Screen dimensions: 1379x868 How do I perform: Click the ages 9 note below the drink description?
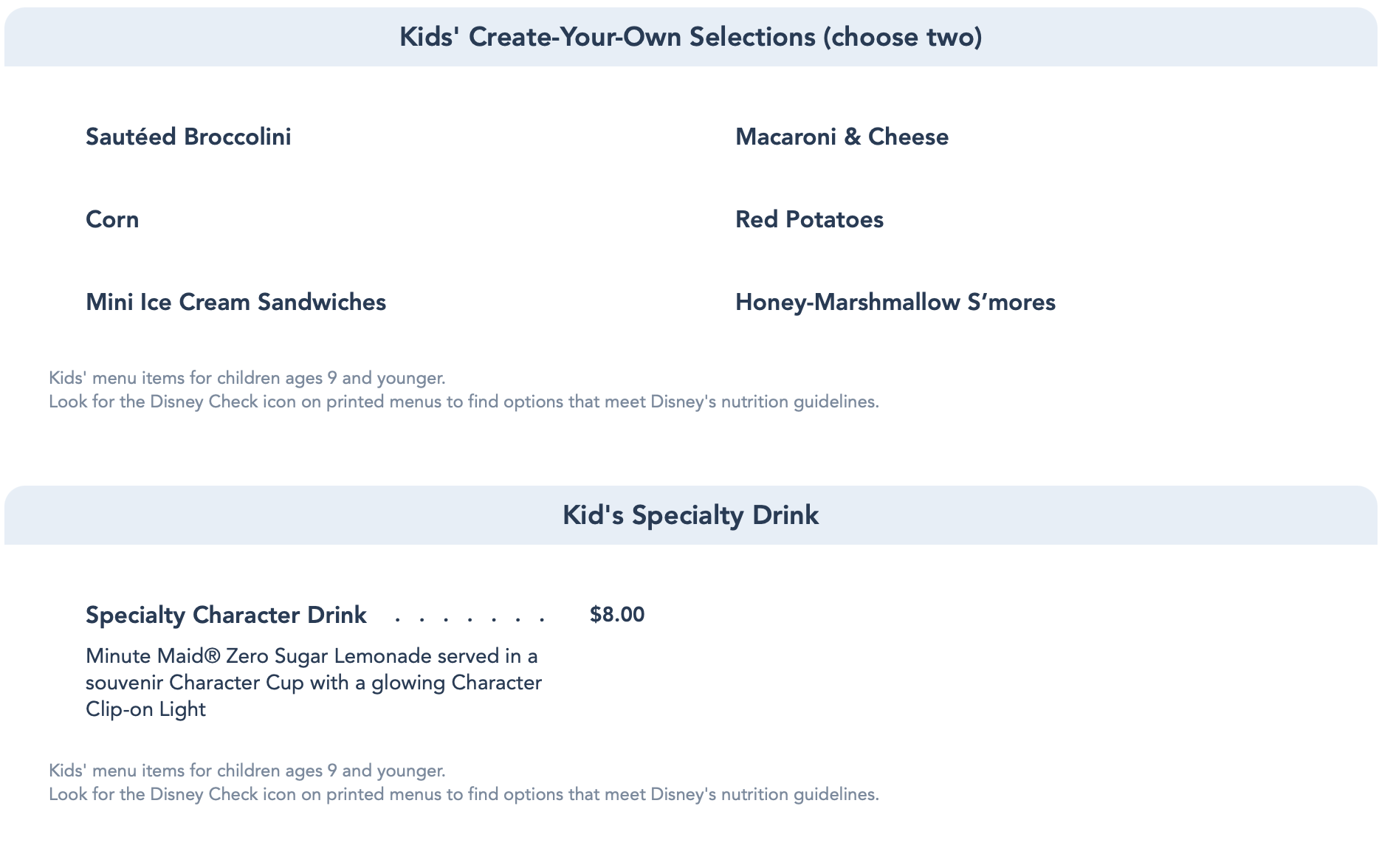pos(247,771)
